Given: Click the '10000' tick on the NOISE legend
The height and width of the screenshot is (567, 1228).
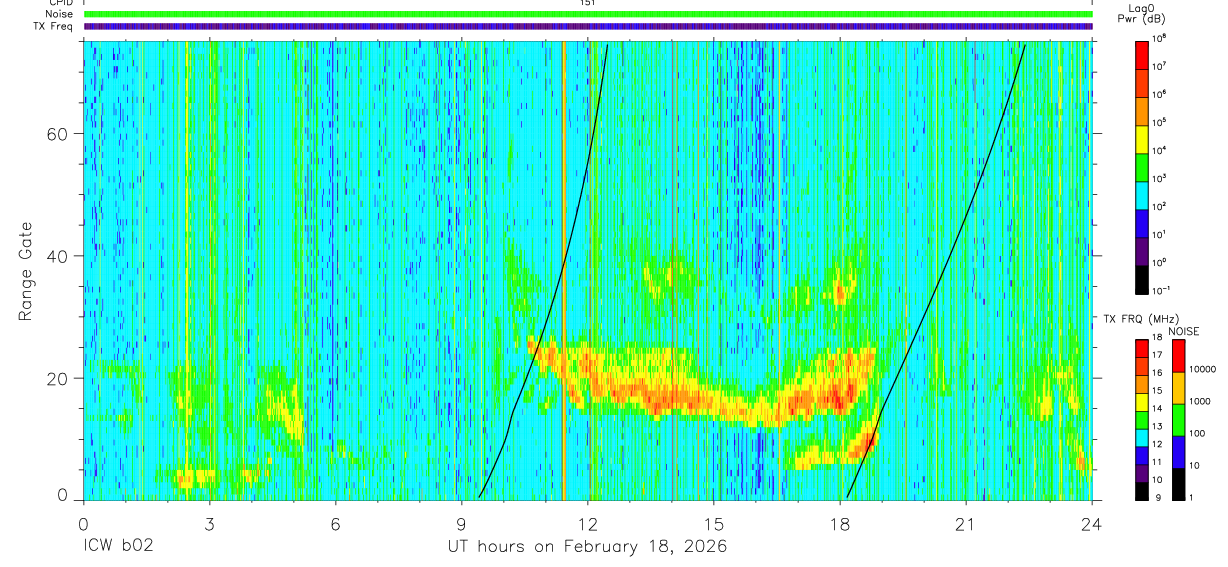Looking at the screenshot, I should (x=1201, y=369).
